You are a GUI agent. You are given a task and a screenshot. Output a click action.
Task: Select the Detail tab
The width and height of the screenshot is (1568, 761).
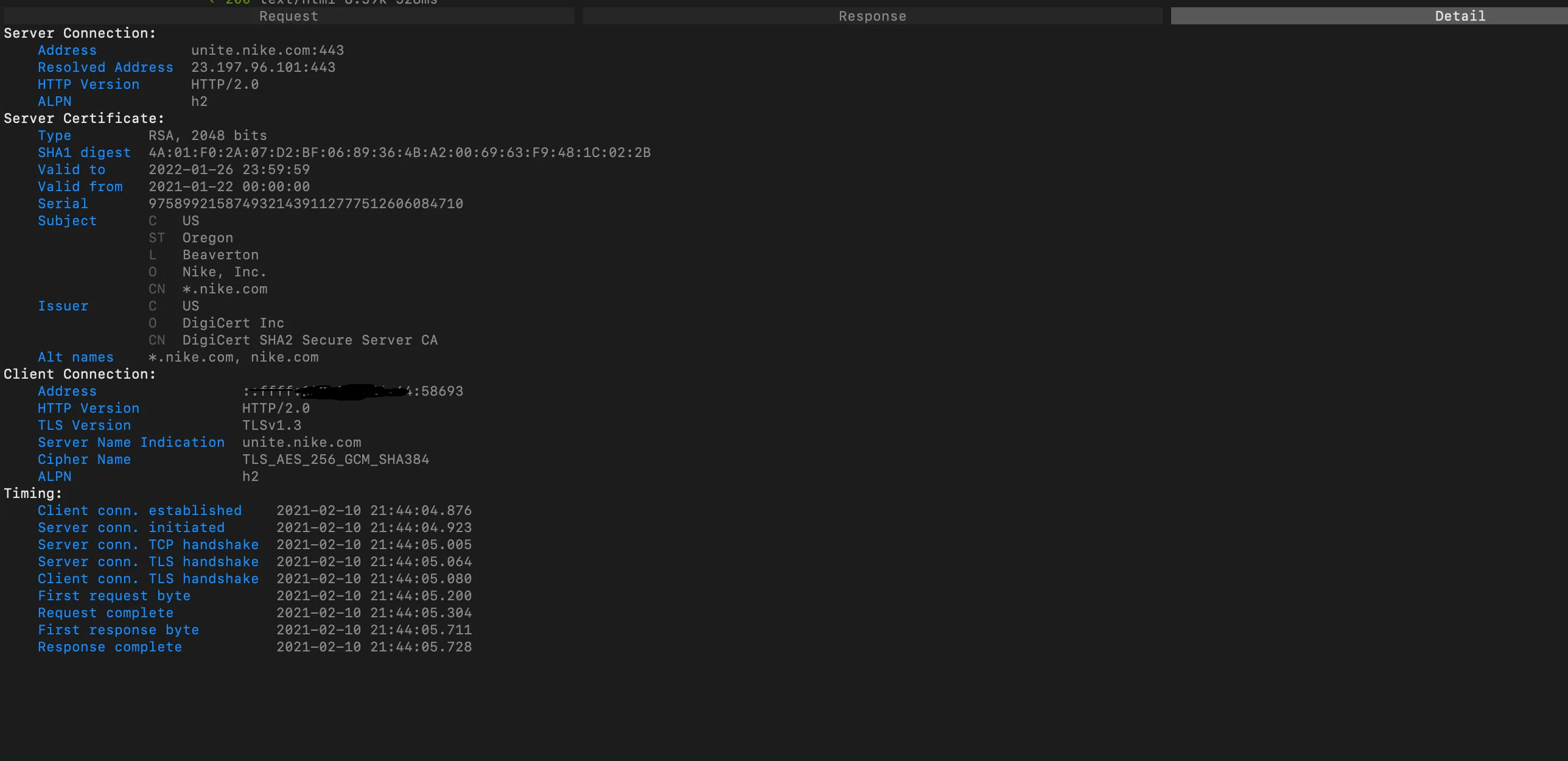[1460, 16]
